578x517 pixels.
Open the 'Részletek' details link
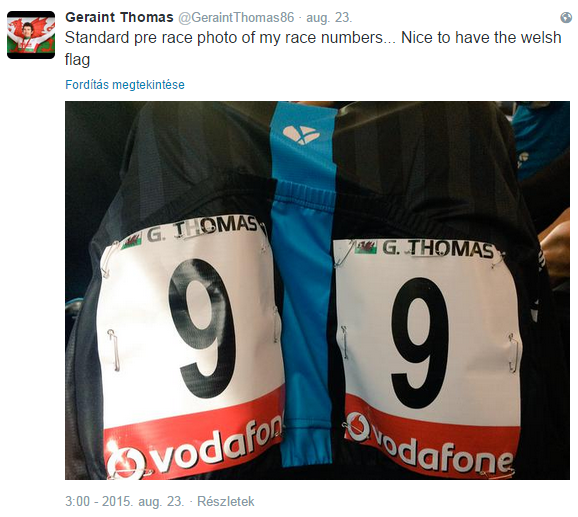coord(226,501)
